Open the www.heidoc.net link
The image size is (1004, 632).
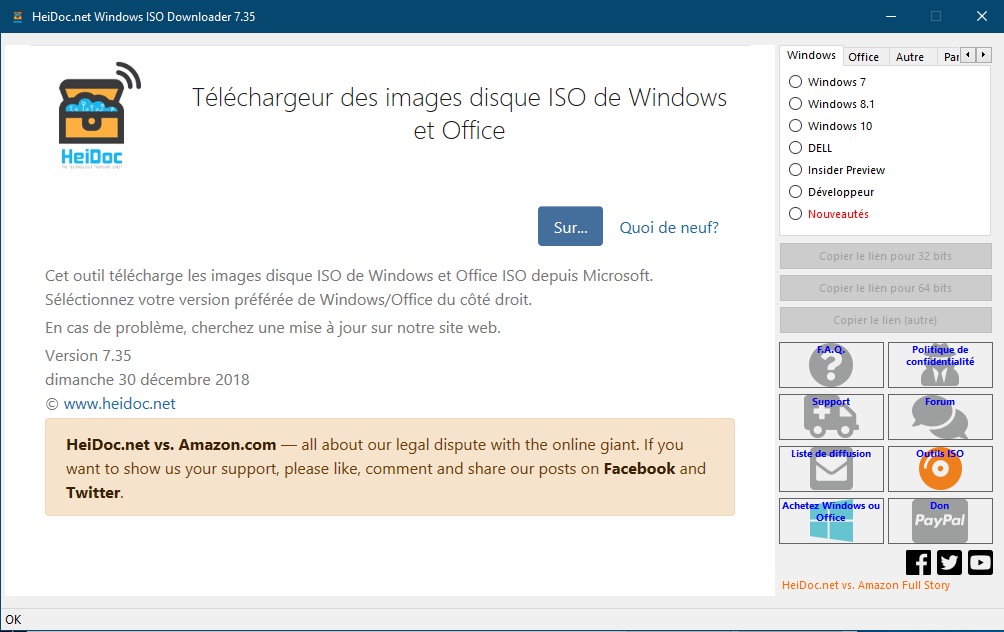coord(120,404)
